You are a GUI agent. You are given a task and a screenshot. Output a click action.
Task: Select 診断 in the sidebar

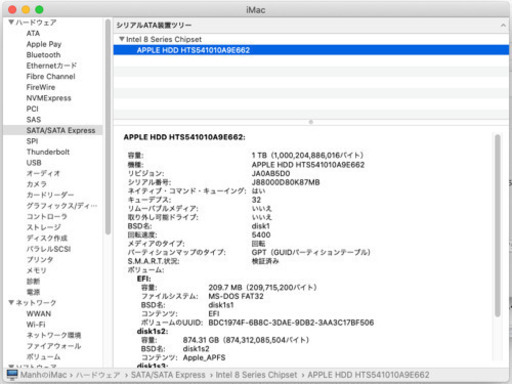click(33, 281)
